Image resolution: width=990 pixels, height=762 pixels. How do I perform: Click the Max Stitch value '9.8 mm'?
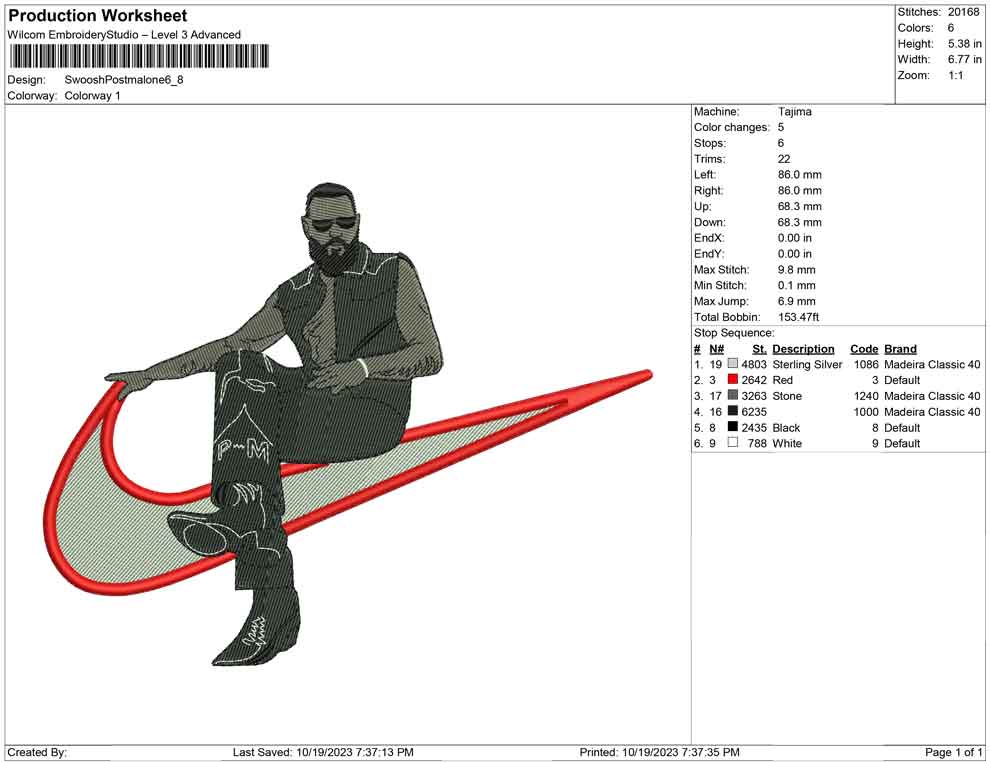(797, 270)
